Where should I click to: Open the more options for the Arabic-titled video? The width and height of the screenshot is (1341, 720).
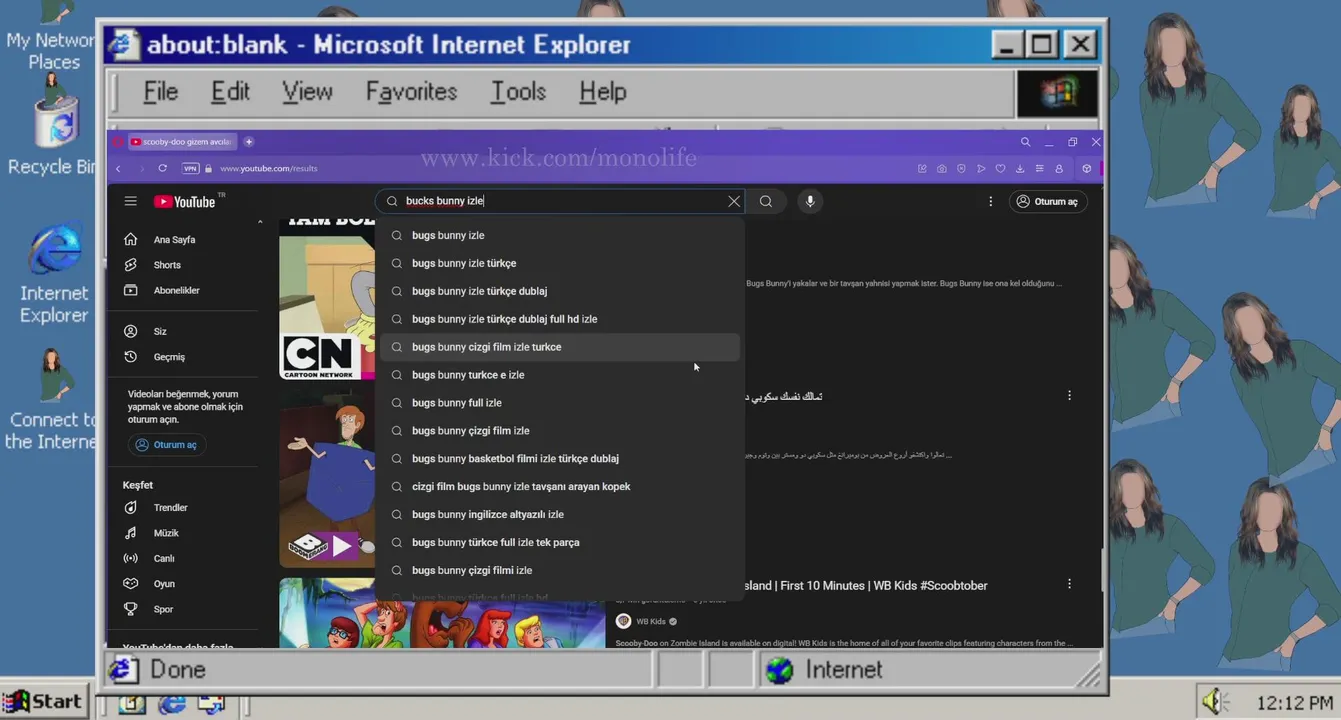[1069, 396]
